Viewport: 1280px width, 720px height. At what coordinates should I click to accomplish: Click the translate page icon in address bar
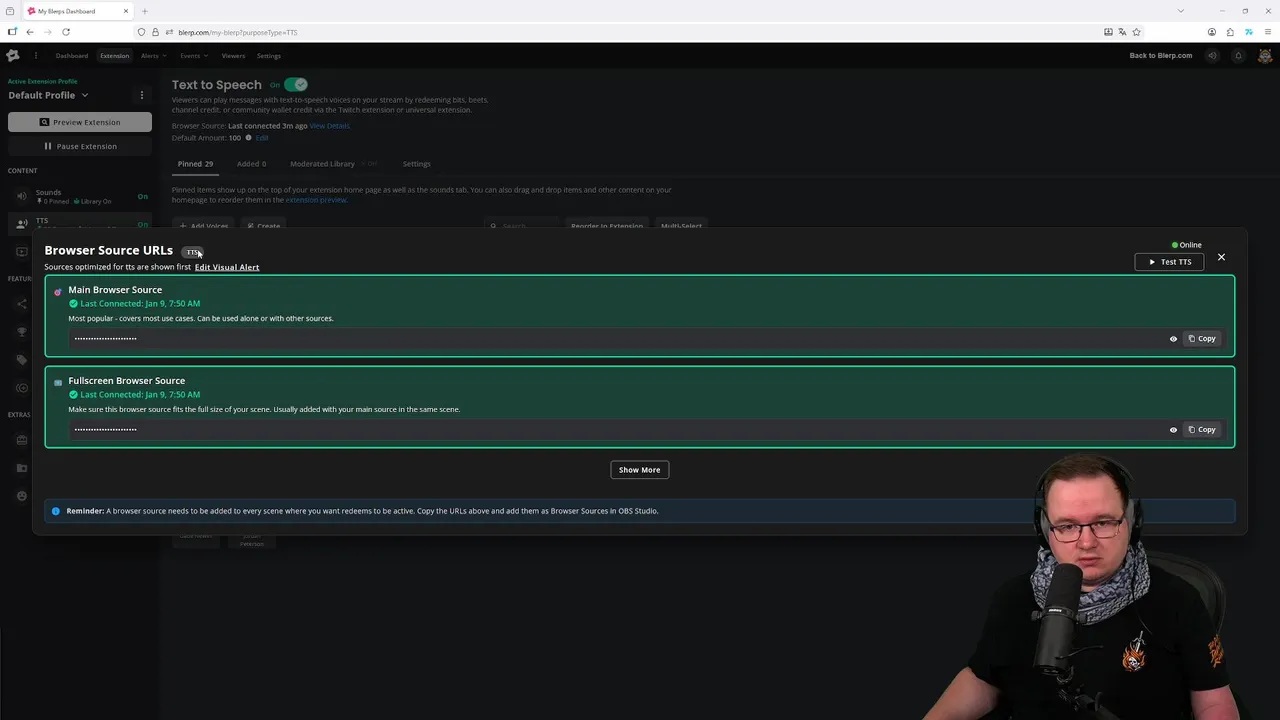point(1122,32)
